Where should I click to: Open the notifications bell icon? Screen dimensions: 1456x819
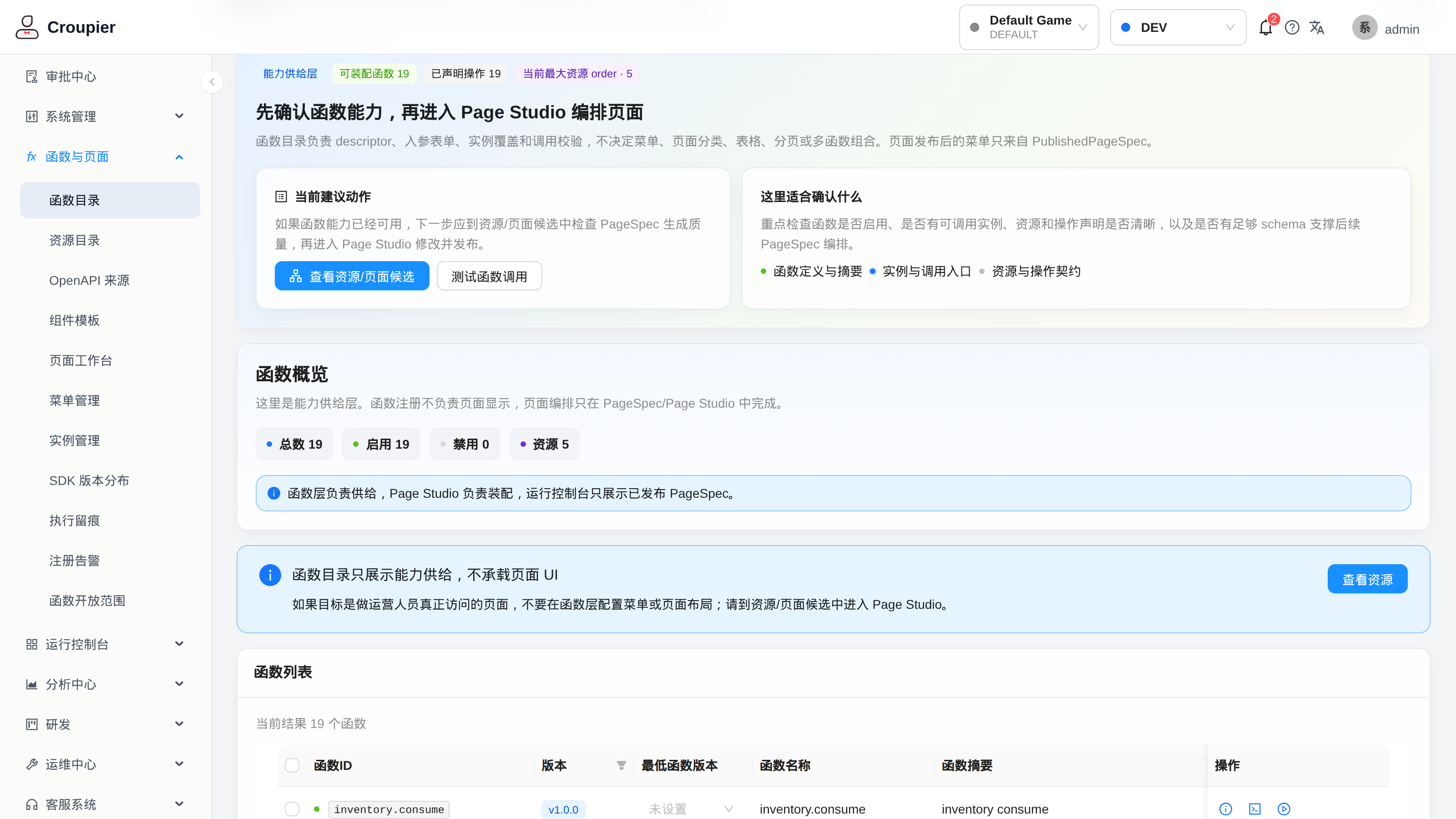(1265, 28)
